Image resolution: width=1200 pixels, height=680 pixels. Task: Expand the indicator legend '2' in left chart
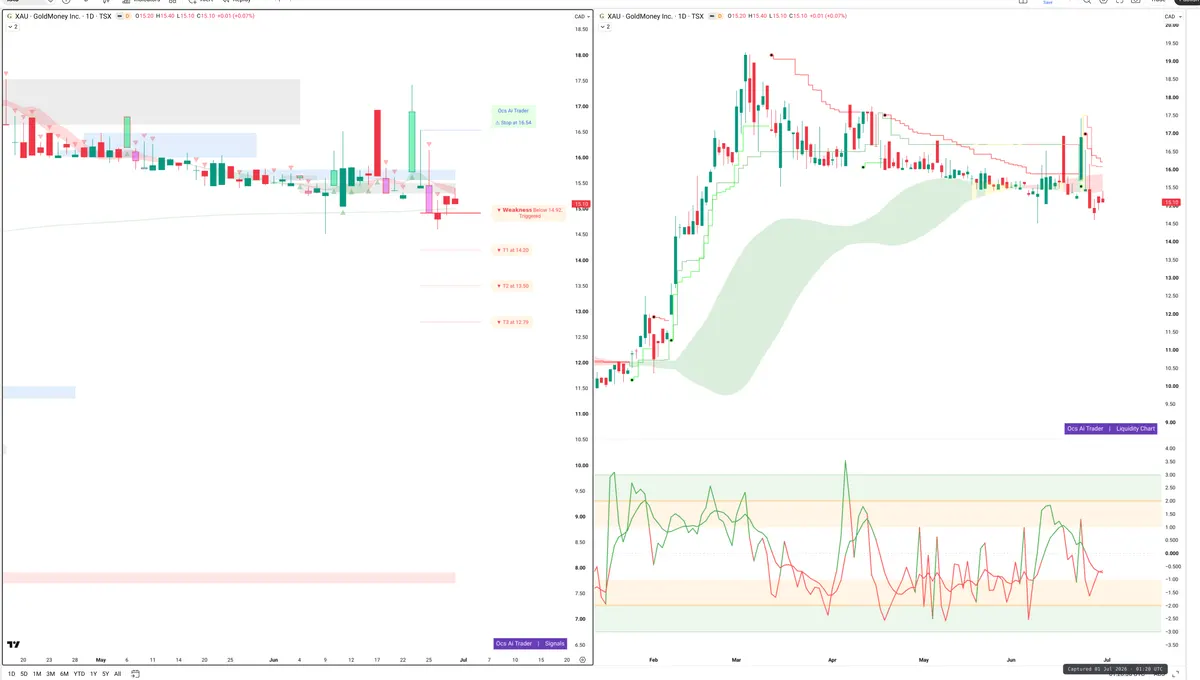pos(13,27)
